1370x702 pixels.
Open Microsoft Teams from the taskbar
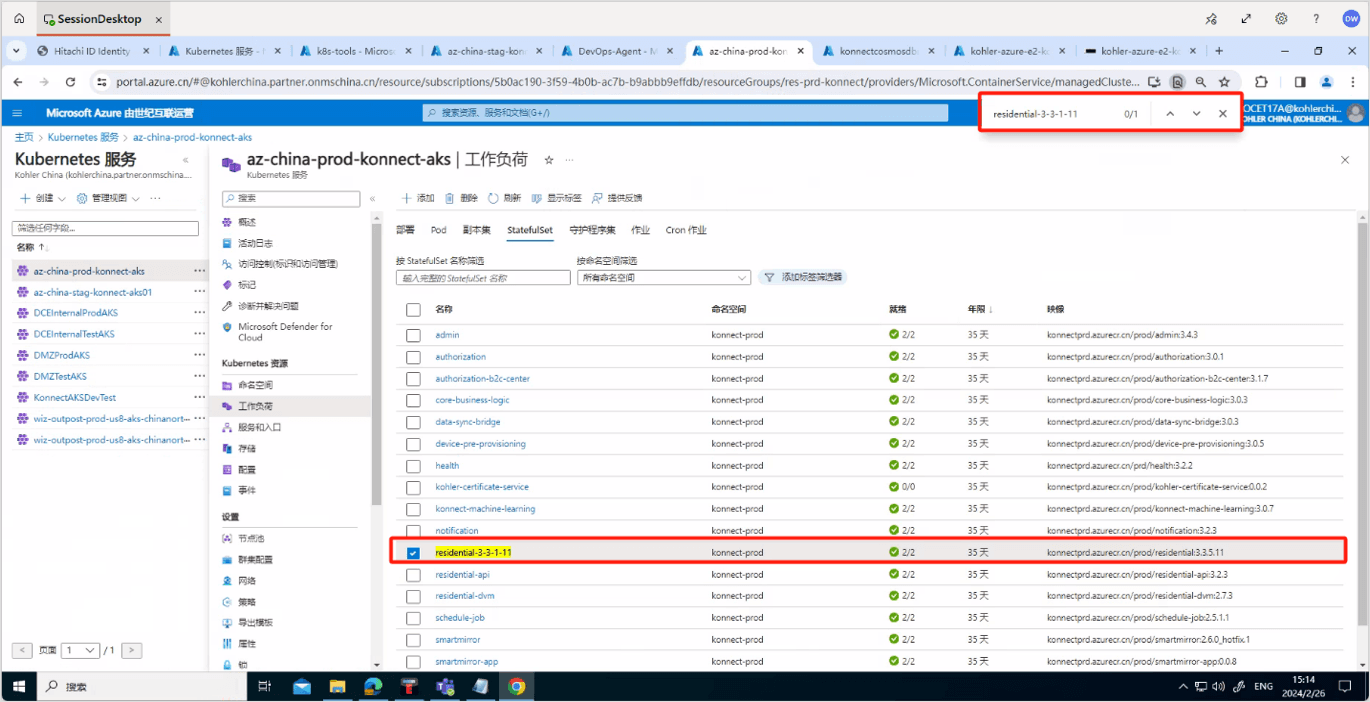coord(445,686)
